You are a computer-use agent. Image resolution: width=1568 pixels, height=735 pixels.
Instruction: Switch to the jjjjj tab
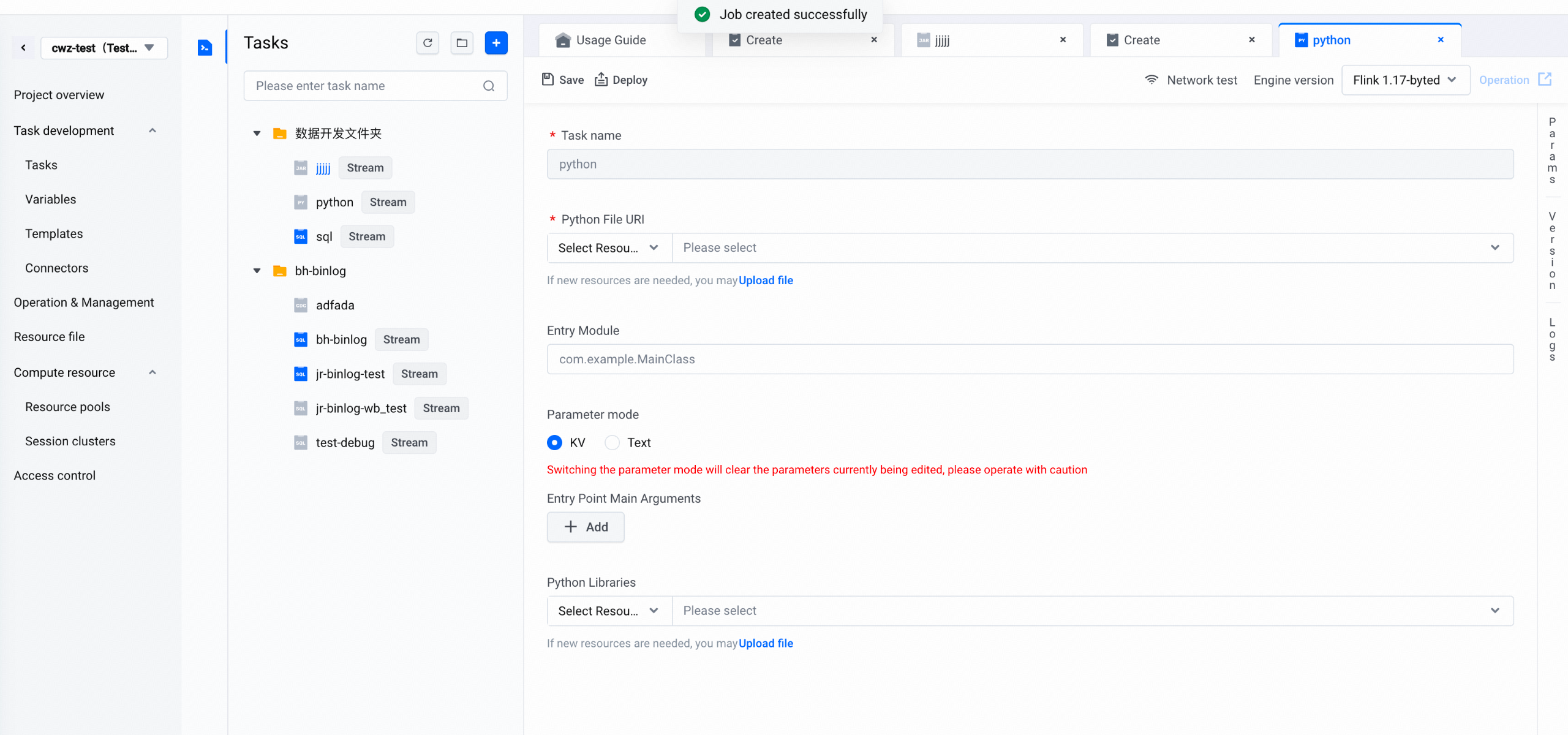click(x=992, y=40)
